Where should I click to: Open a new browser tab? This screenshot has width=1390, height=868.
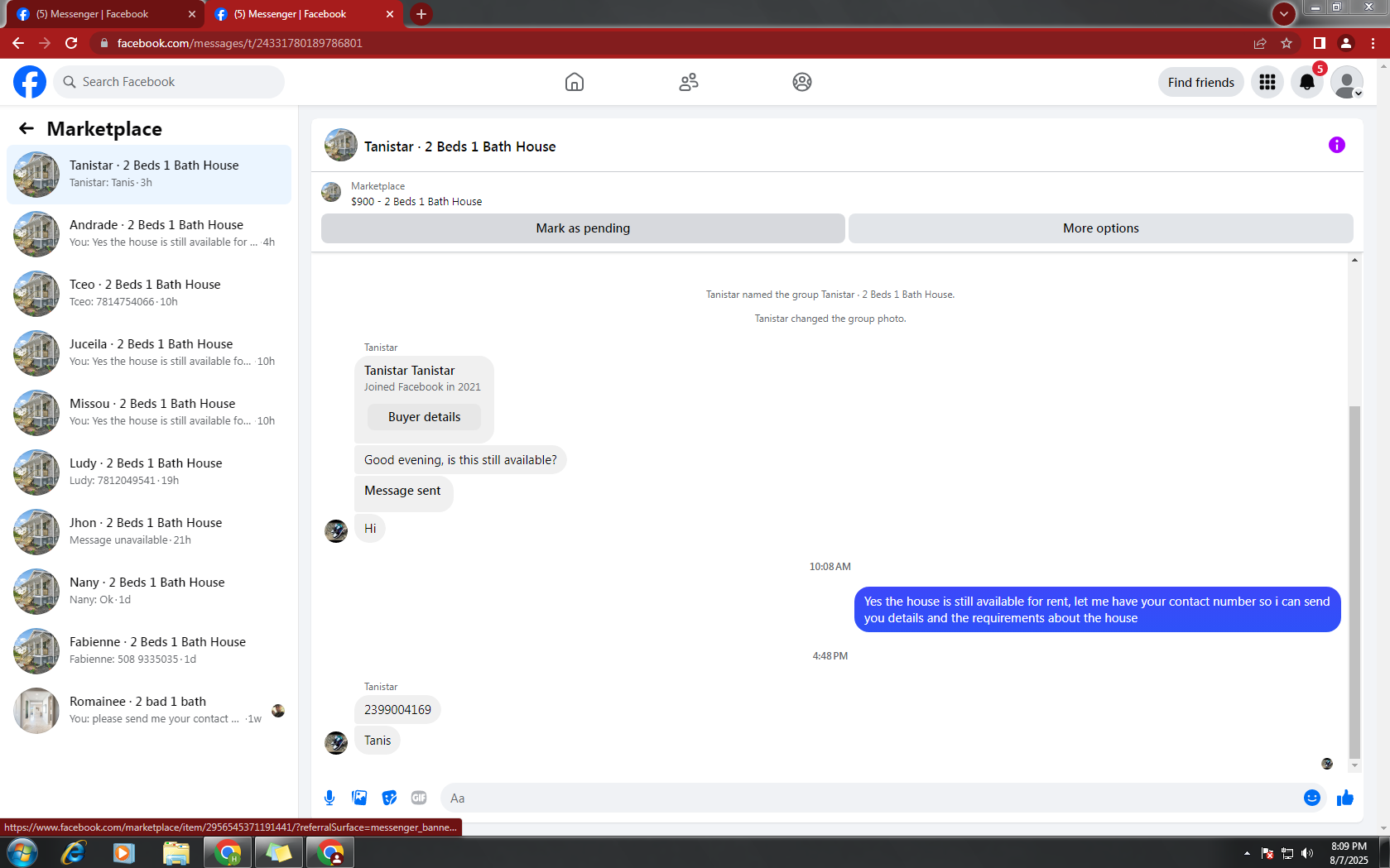(x=421, y=14)
